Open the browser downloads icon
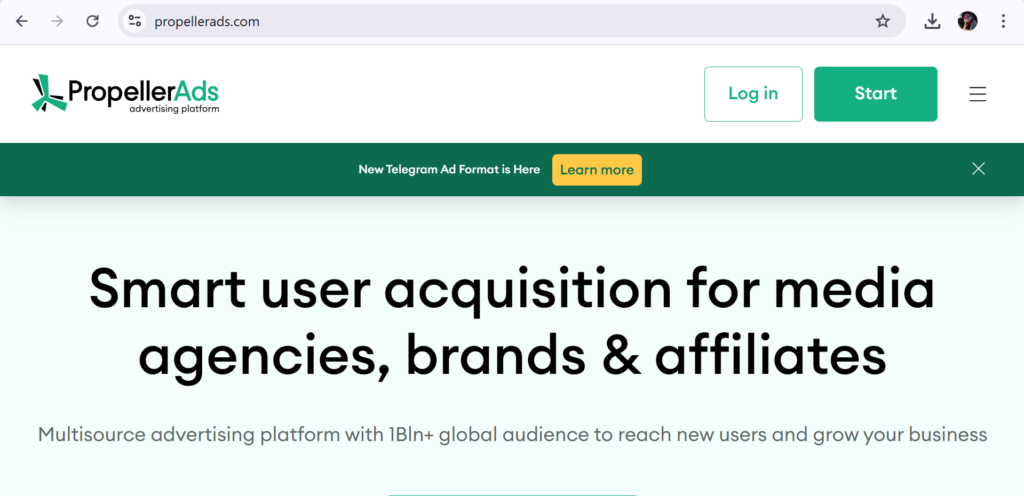The width and height of the screenshot is (1024, 496). (932, 22)
